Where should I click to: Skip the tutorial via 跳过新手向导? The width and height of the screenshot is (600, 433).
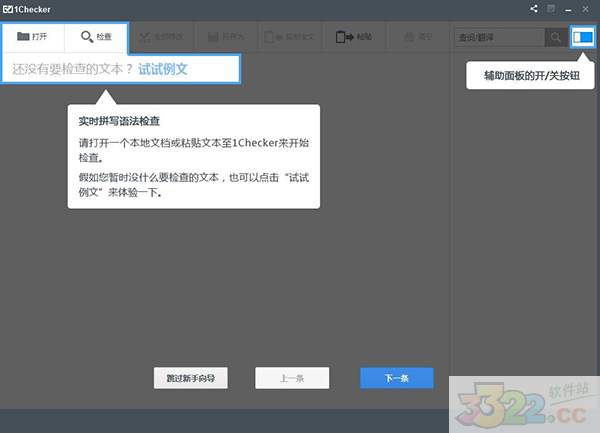191,378
